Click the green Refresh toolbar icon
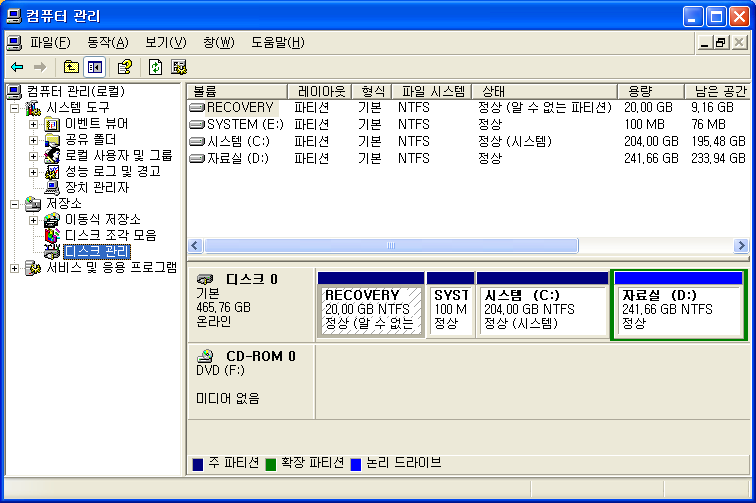Image resolution: width=756 pixels, height=503 pixels. pyautogui.click(x=155, y=67)
